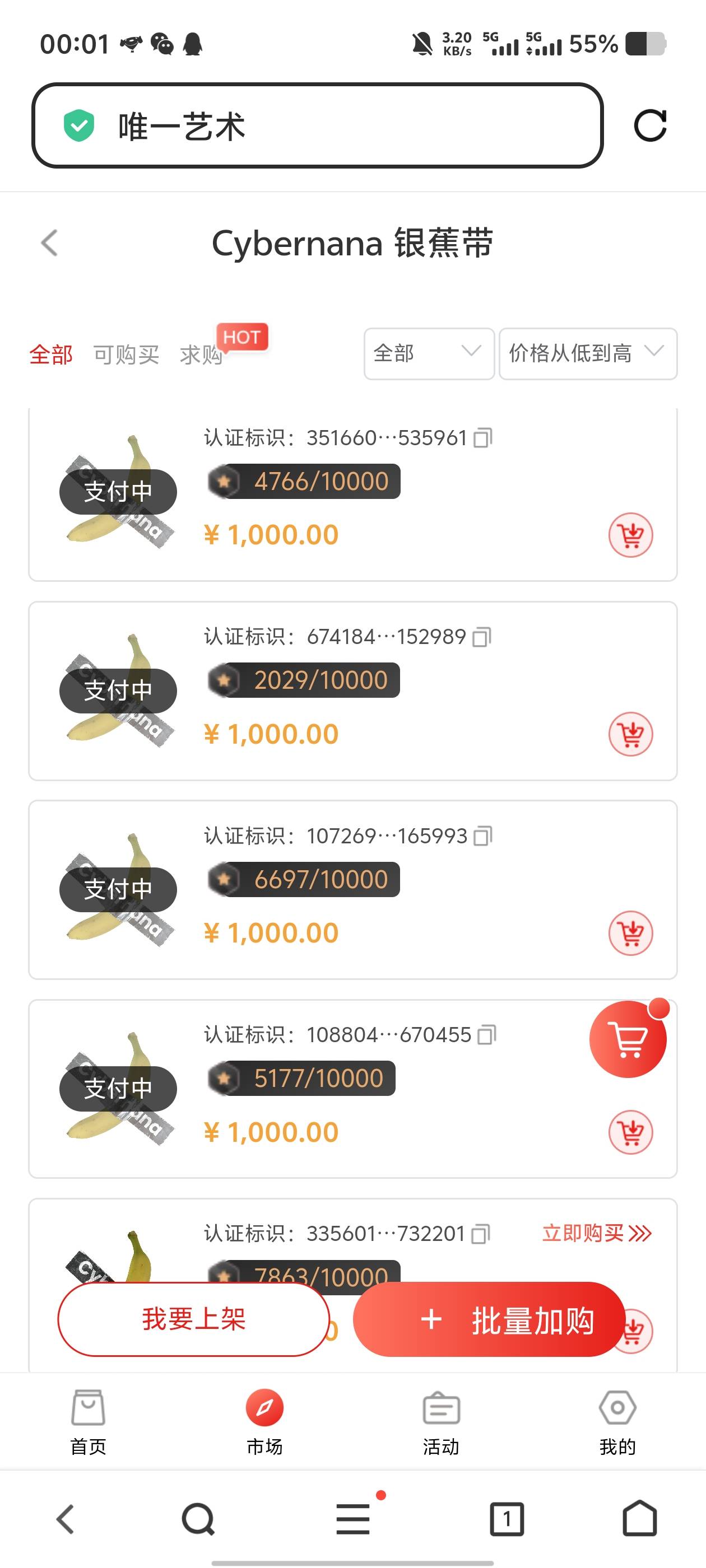Screen dimensions: 706x1568
Task: Add item 4766/10000 to cart
Action: coord(630,535)
